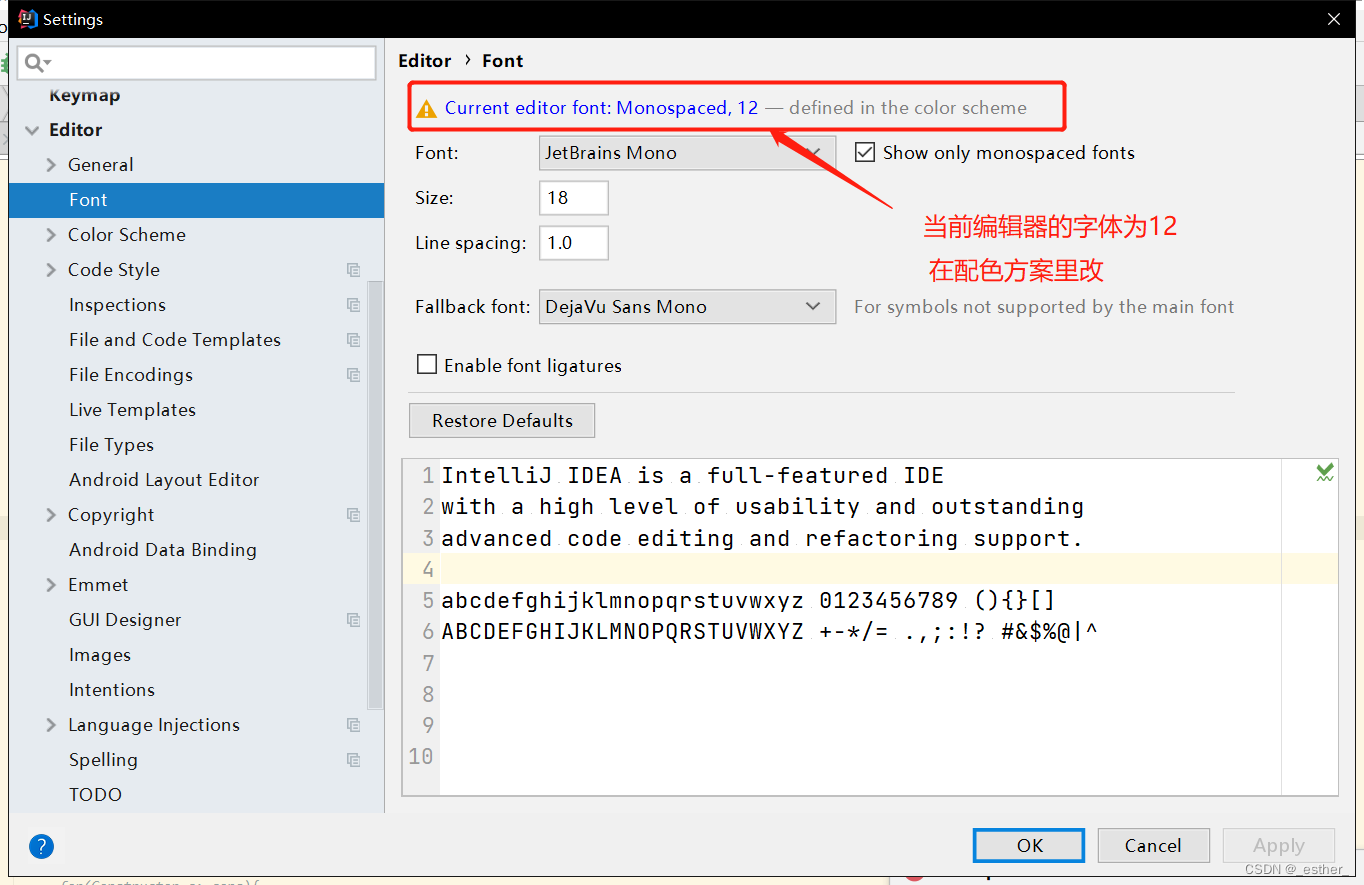Expand the Color Scheme node
The height and width of the screenshot is (885, 1364).
(51, 235)
